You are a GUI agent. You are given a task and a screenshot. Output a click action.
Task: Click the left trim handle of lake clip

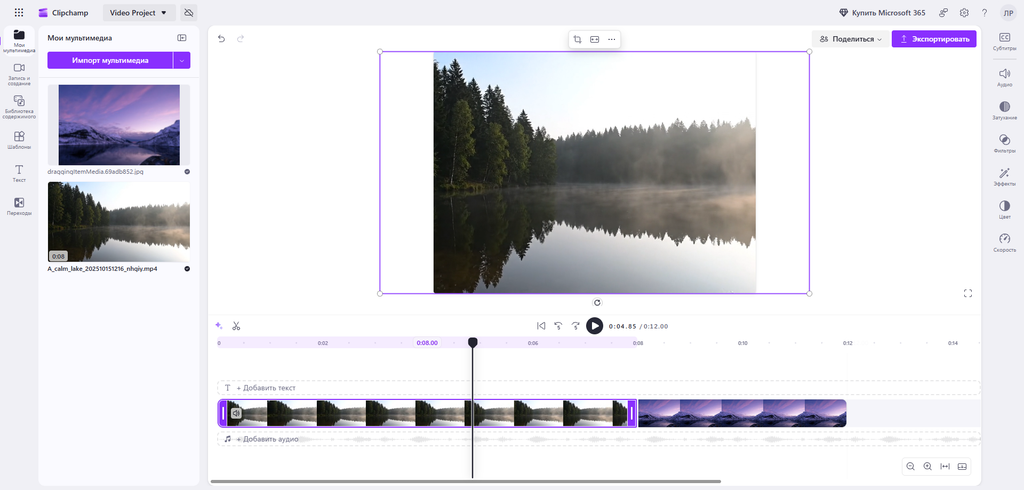[223, 413]
